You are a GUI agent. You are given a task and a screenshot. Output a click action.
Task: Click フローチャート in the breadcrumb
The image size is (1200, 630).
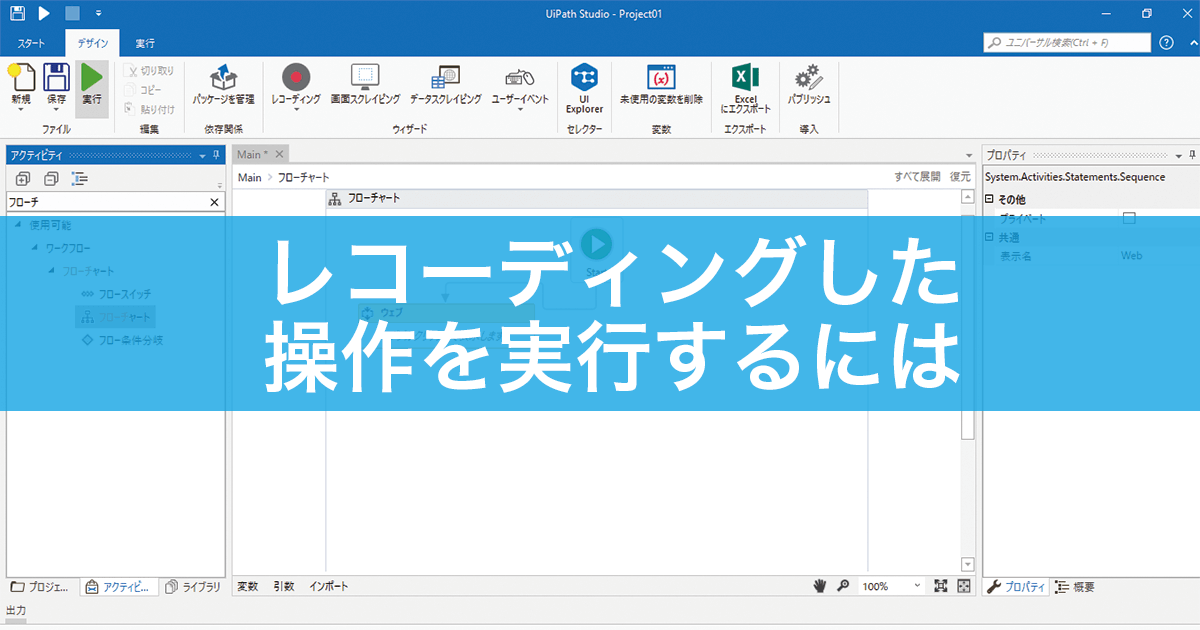(303, 177)
